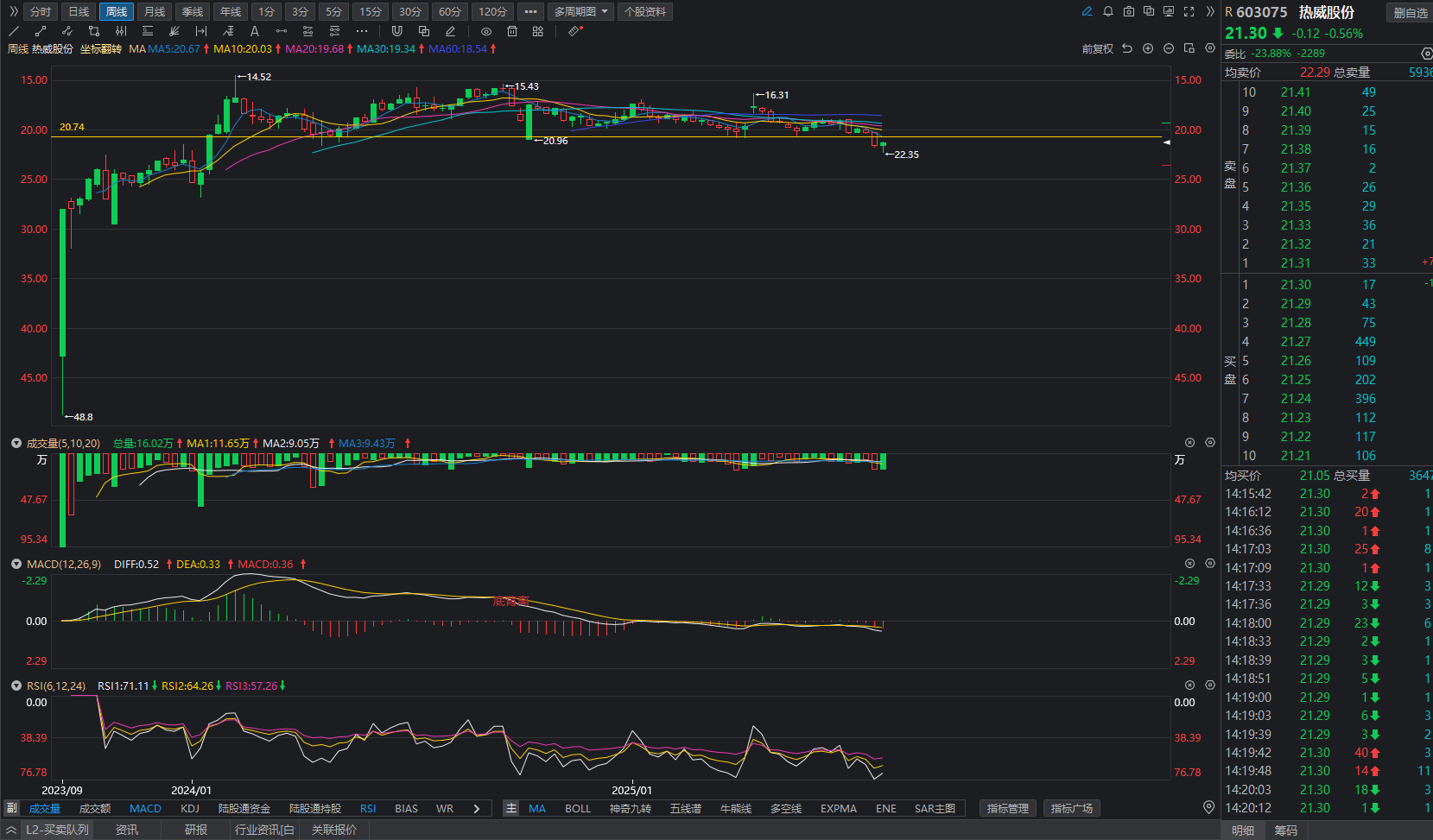Enable BOLL on main chart
The image size is (1433, 840).
(578, 809)
